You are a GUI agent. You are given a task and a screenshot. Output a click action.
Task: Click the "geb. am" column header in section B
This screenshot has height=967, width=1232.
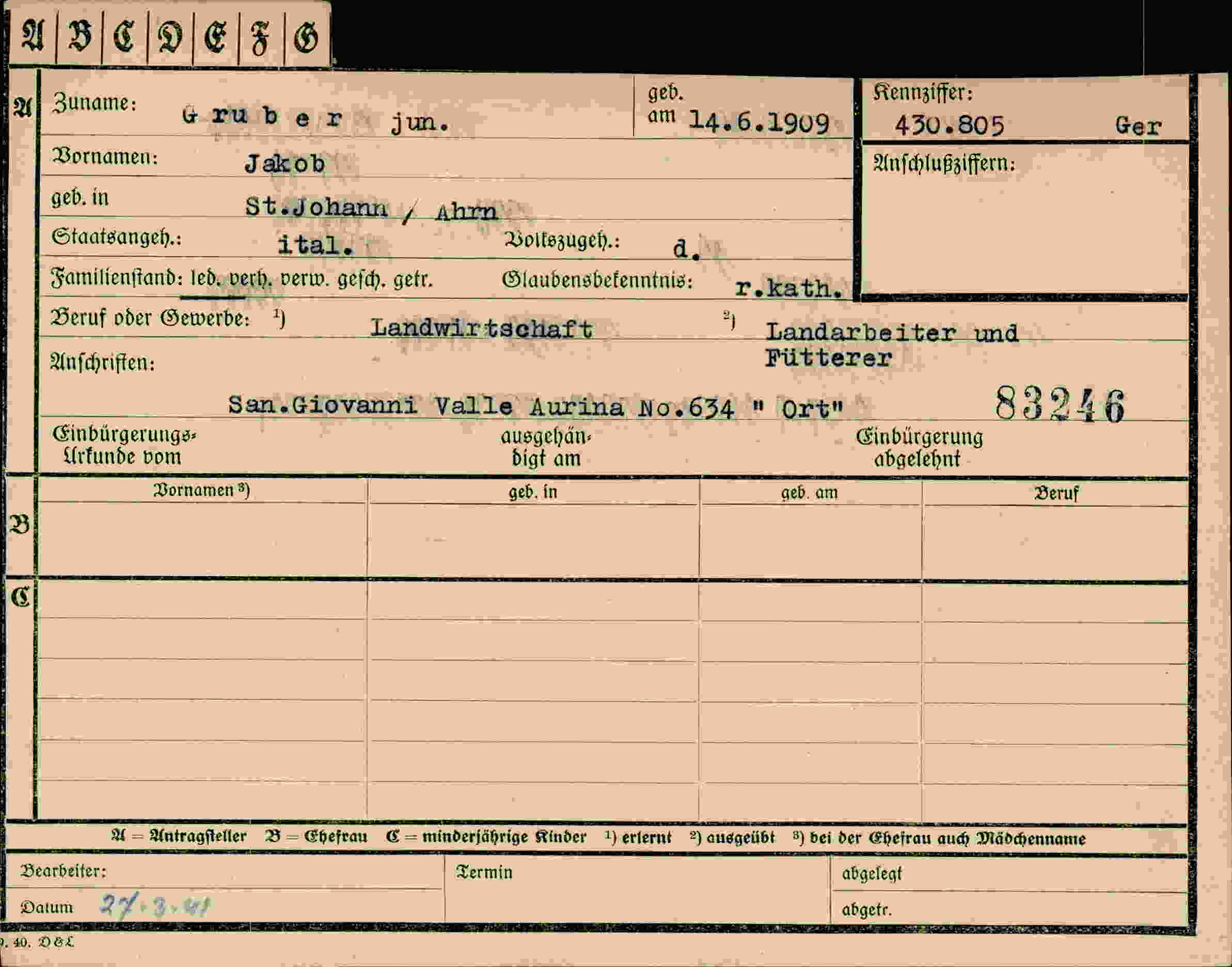(809, 493)
